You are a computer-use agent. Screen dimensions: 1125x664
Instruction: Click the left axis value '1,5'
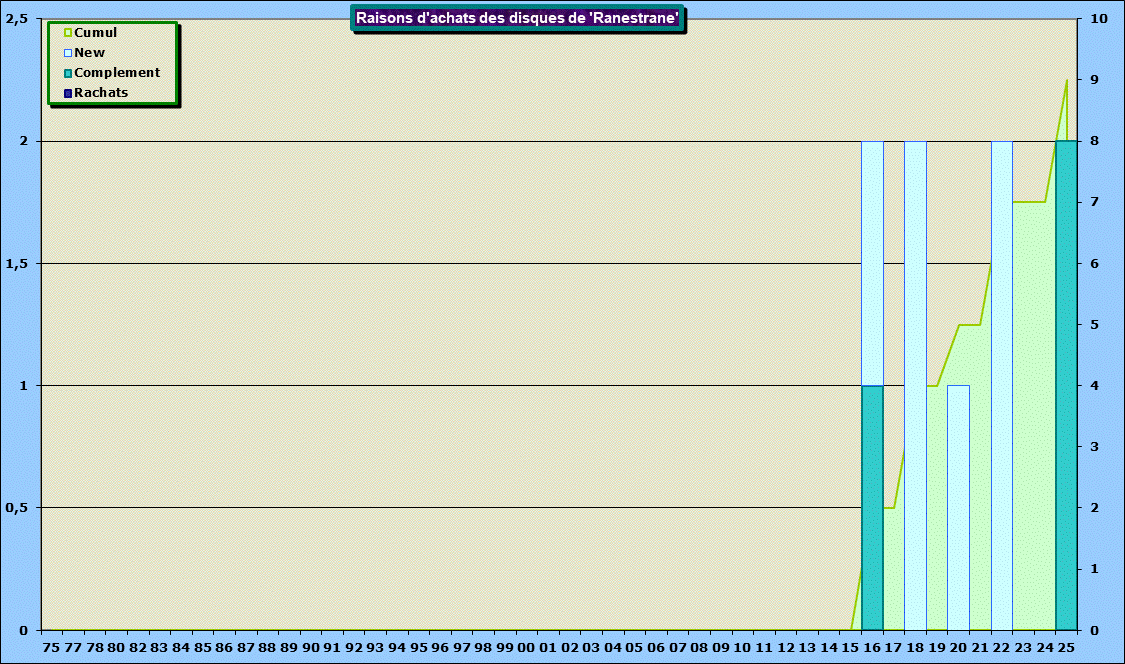[16, 264]
